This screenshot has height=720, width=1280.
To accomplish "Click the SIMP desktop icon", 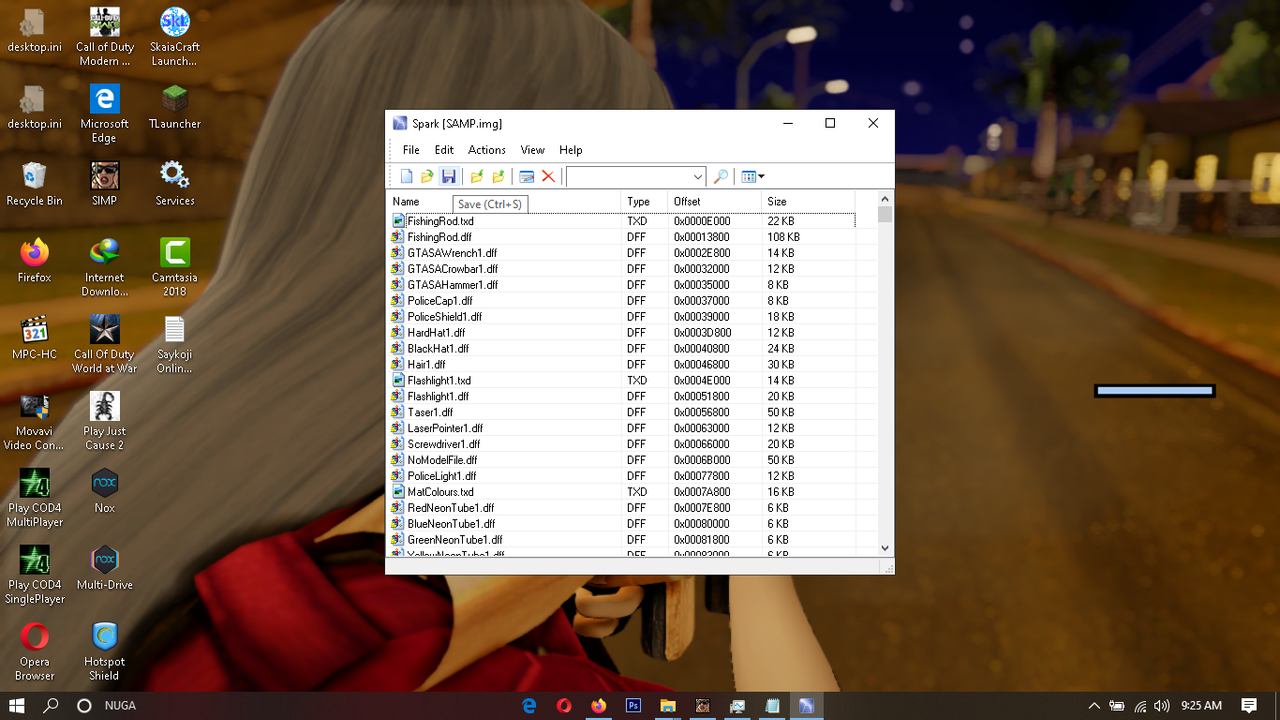I will click(x=104, y=184).
